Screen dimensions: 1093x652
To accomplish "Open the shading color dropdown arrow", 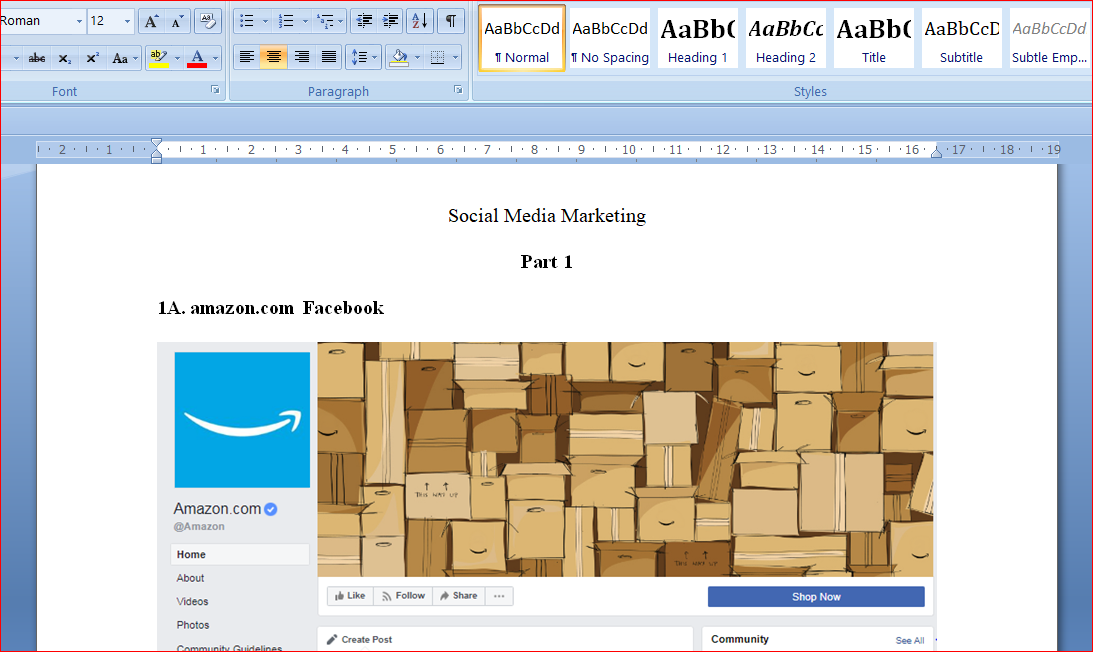I will (417, 57).
